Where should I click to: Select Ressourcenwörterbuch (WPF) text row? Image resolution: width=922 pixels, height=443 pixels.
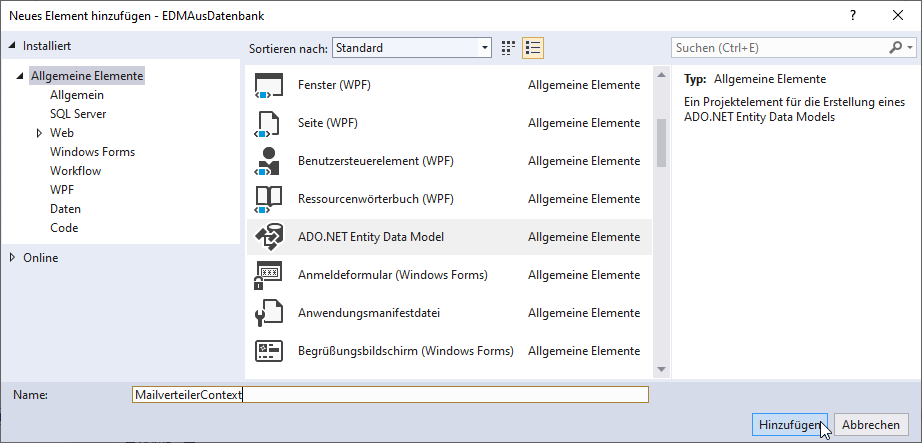tap(376, 199)
